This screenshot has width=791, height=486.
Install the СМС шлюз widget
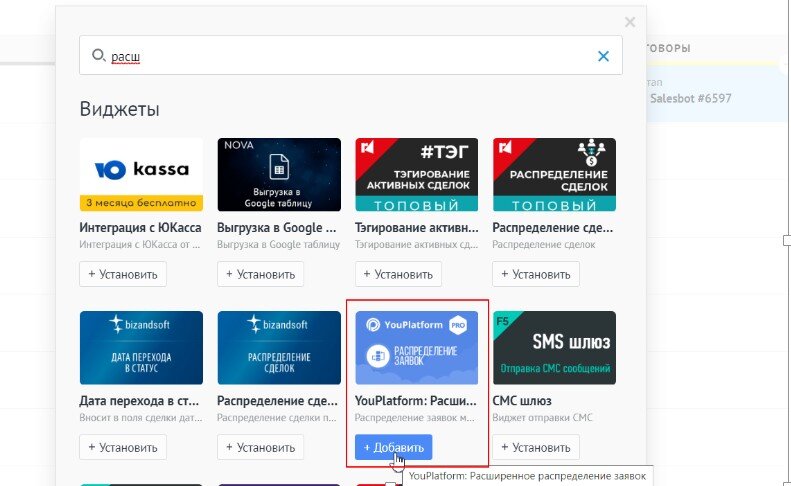point(536,447)
